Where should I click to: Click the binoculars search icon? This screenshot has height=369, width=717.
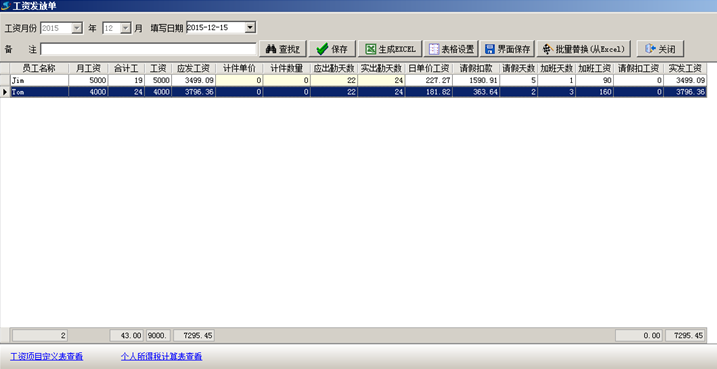pos(271,49)
